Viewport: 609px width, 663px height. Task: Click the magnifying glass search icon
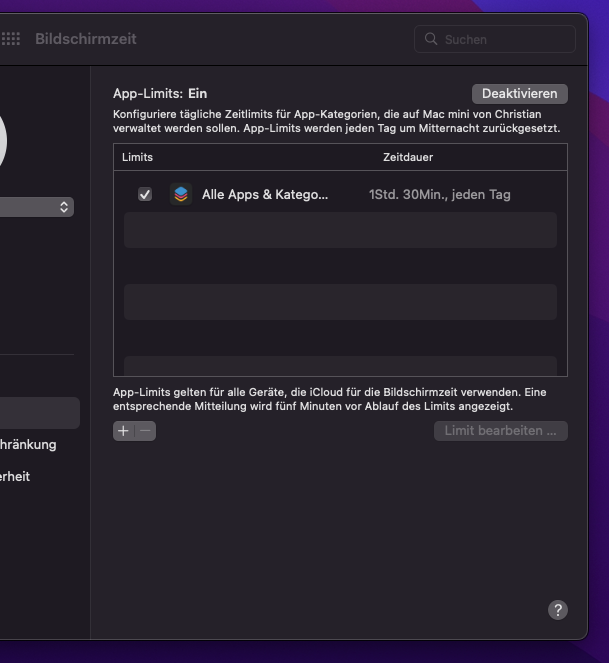(x=431, y=39)
